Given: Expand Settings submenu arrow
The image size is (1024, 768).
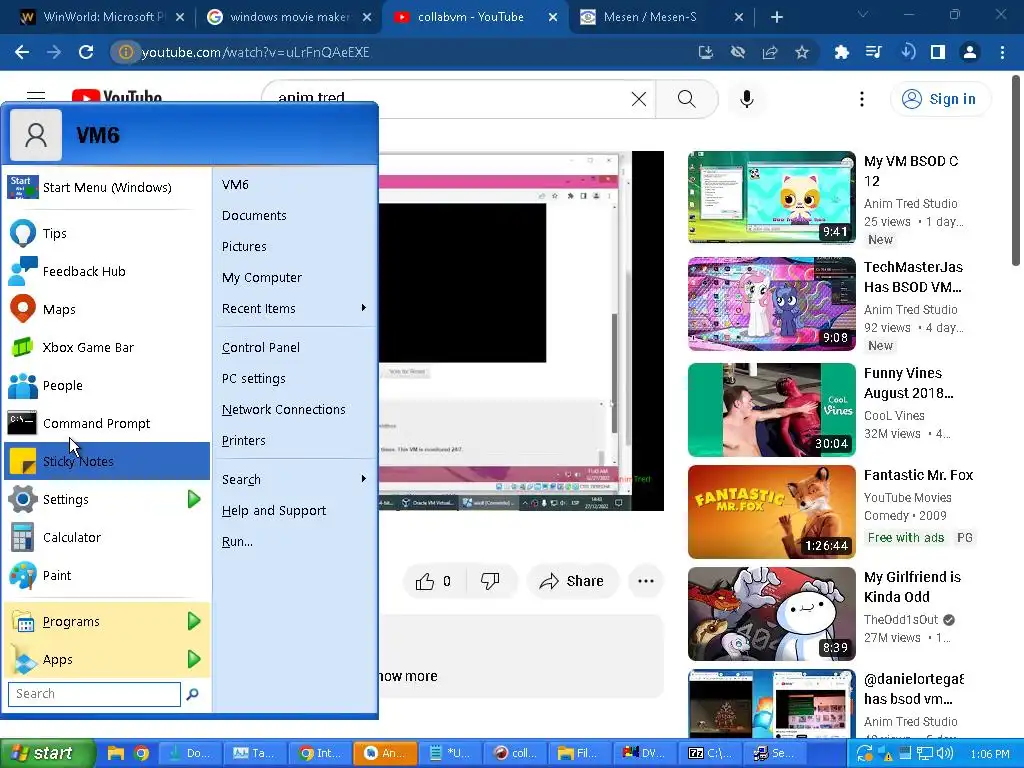Looking at the screenshot, I should point(194,500).
